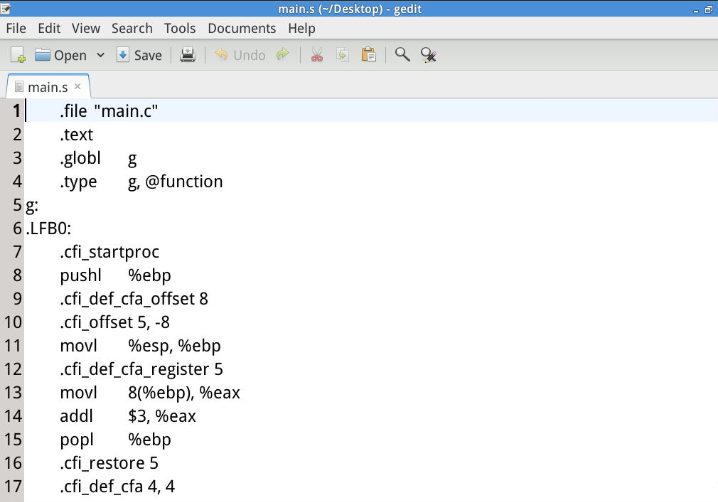This screenshot has height=502, width=718.
Task: Click the '.file "main.c"' line
Action: 109,111
